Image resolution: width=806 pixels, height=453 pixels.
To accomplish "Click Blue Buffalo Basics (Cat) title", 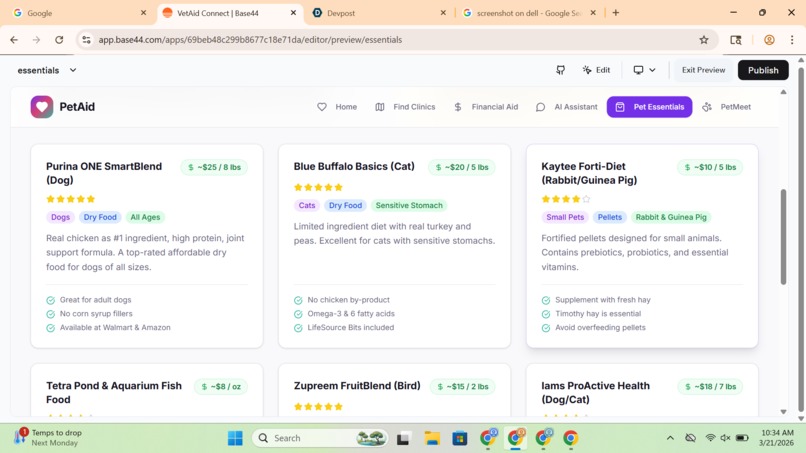I will [354, 167].
